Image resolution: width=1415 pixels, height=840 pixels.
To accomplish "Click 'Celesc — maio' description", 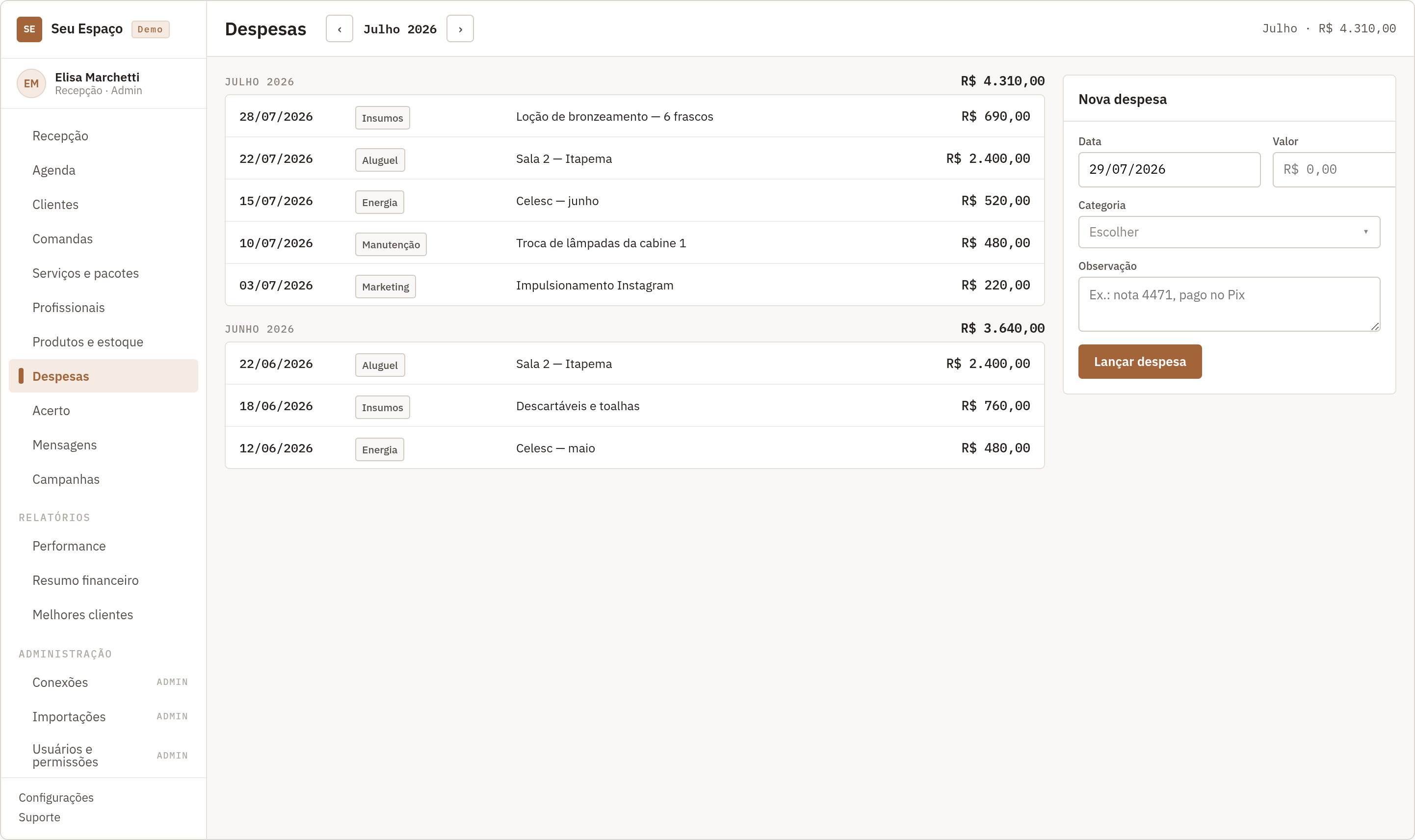I will click(556, 448).
